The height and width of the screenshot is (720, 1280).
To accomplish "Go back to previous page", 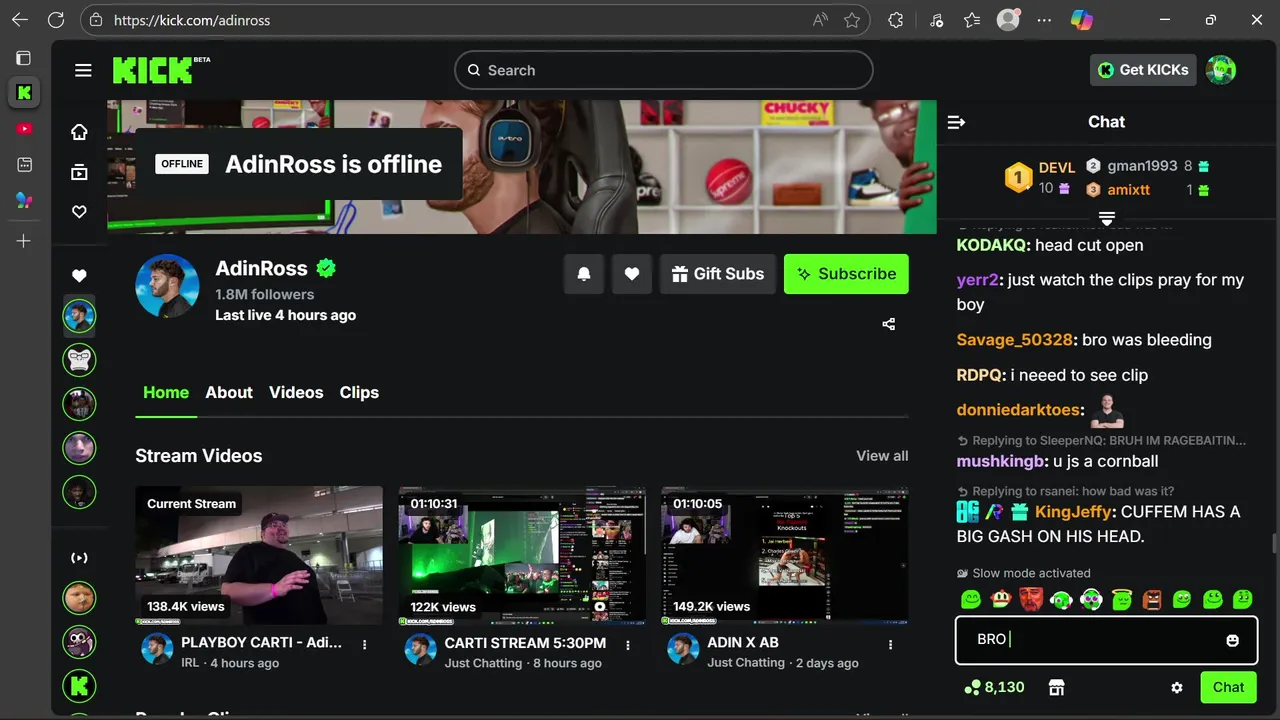I will click(20, 20).
